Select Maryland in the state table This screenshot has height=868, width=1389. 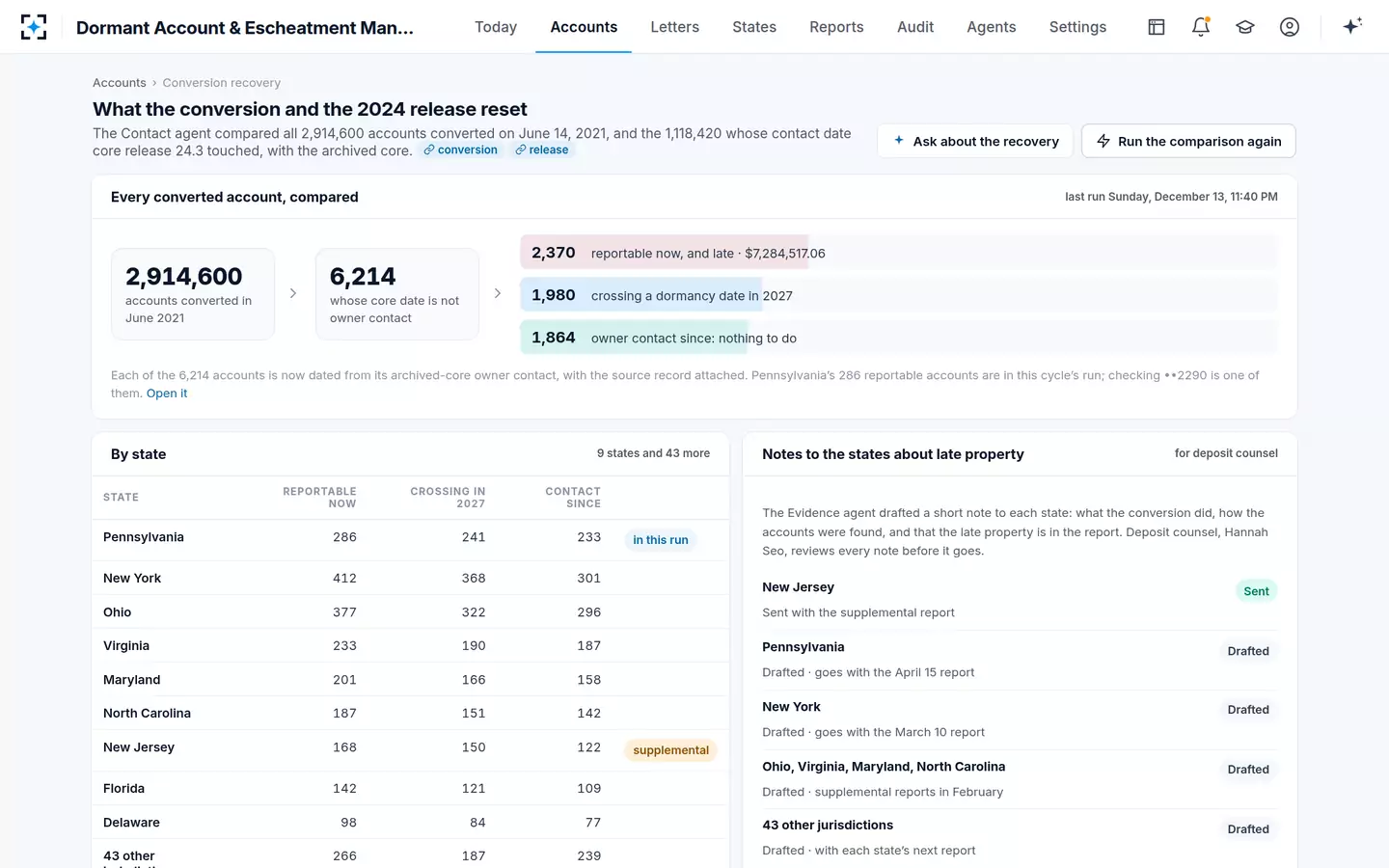click(x=410, y=680)
